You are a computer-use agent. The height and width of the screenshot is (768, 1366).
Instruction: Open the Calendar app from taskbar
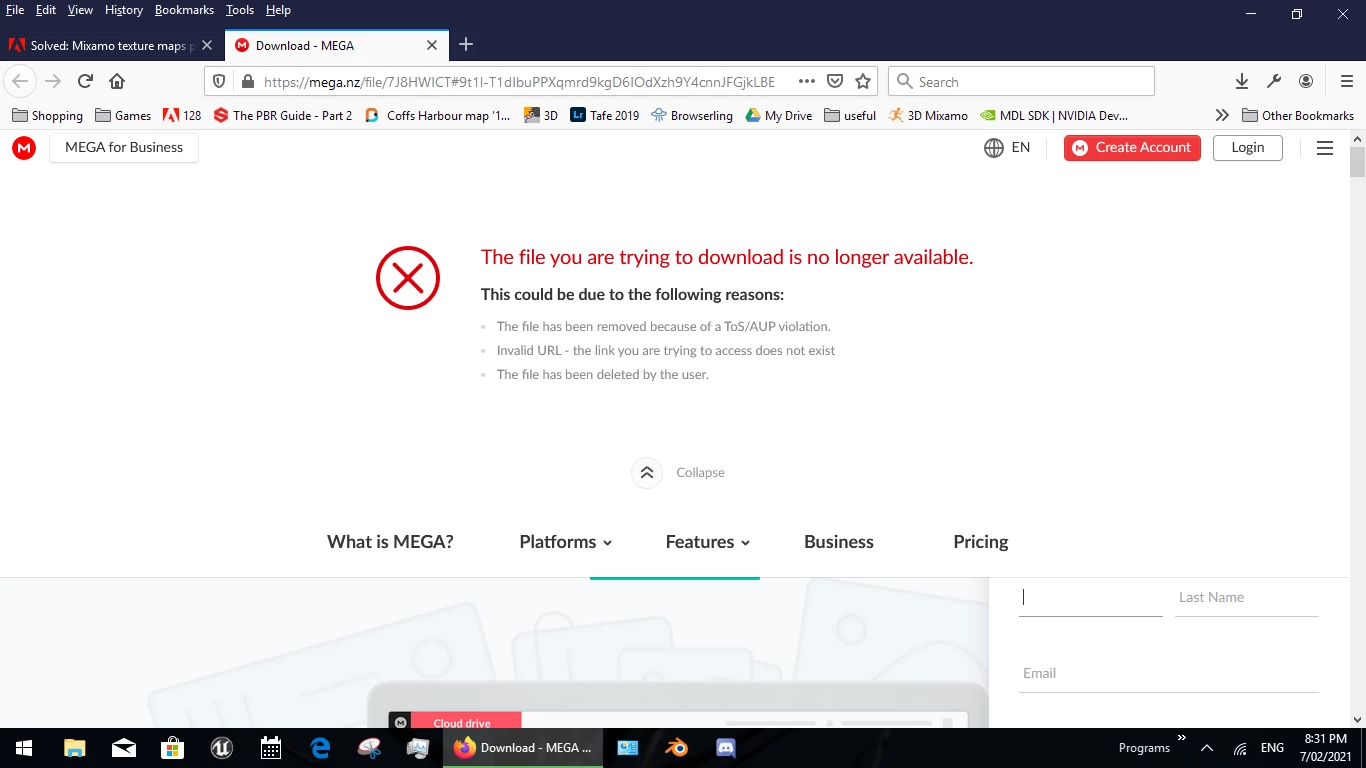pos(271,748)
